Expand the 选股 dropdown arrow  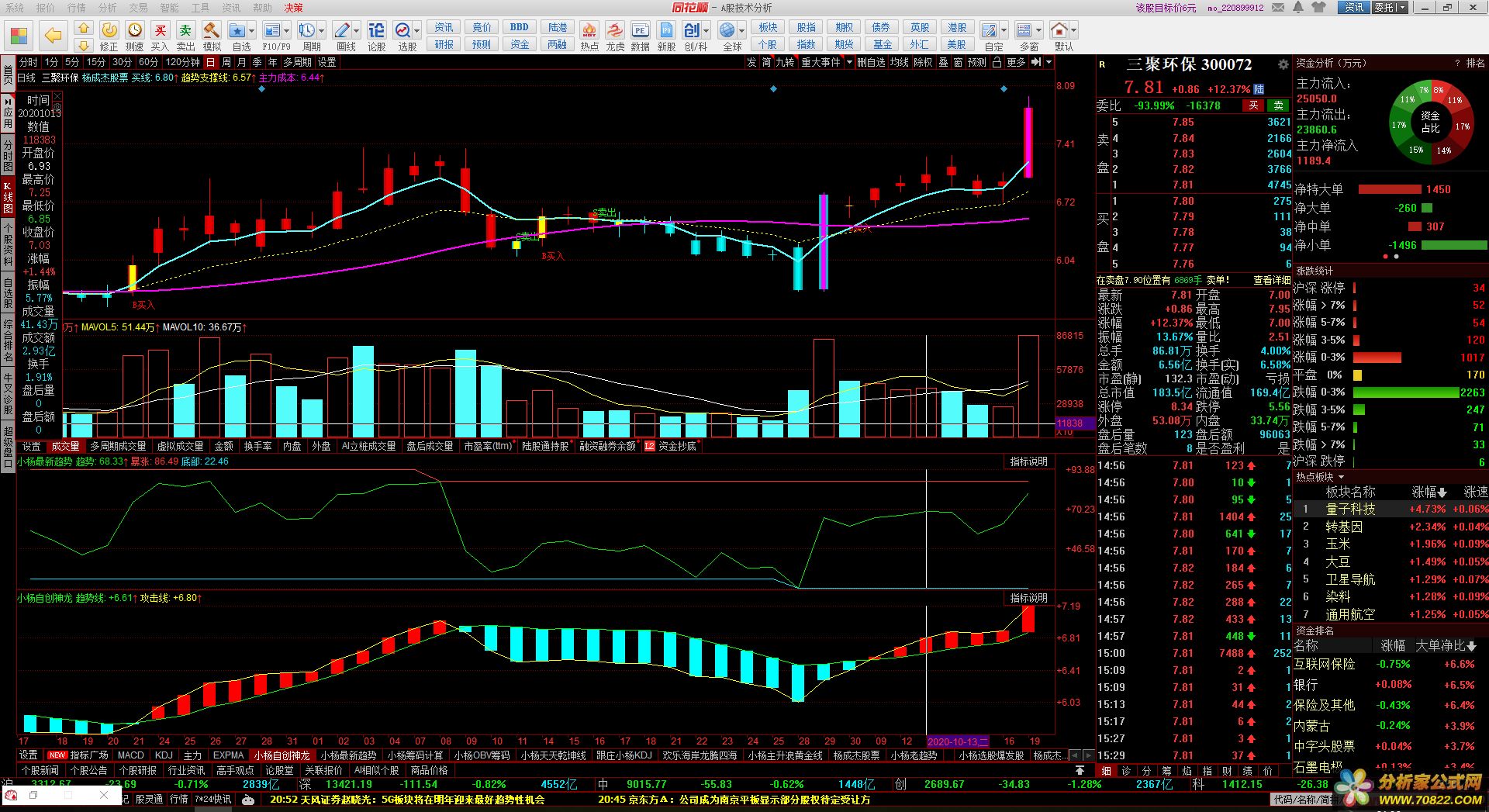(417, 31)
